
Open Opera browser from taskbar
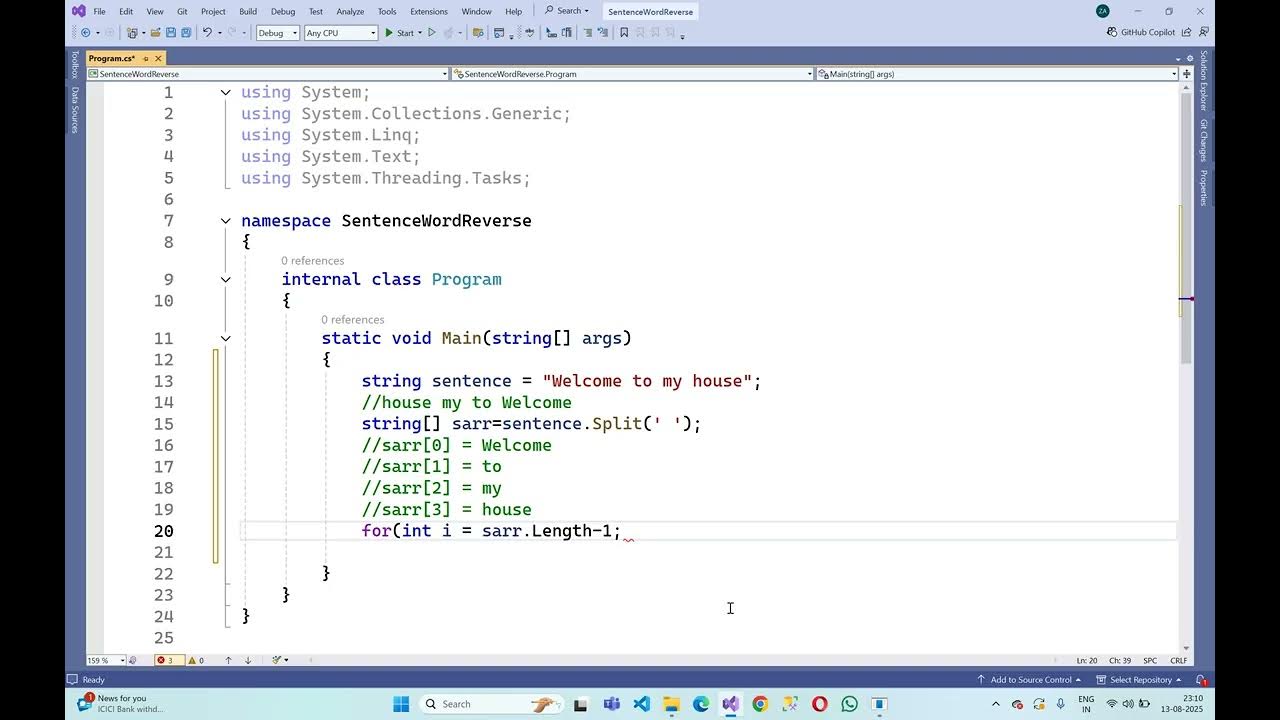point(820,704)
